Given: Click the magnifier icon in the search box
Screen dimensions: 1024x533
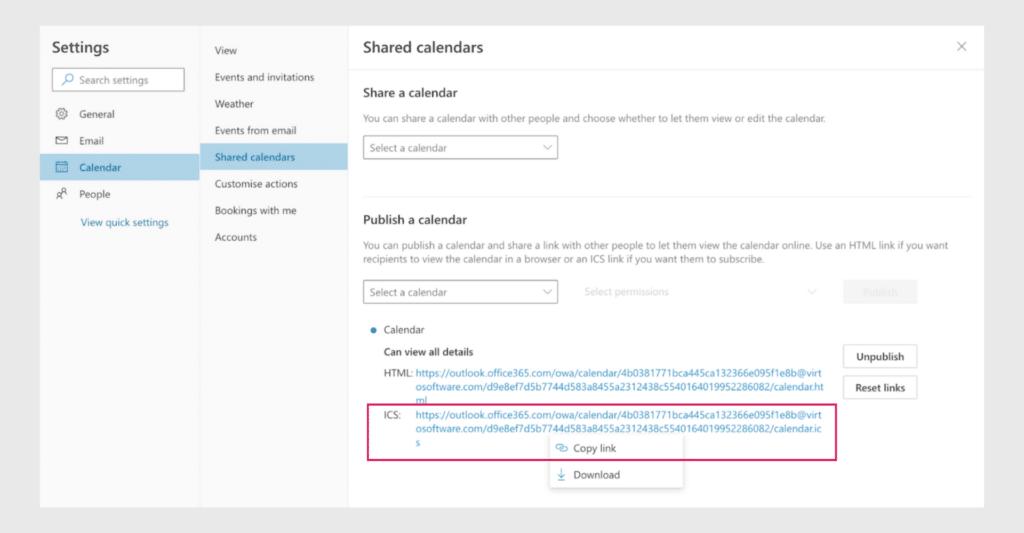Looking at the screenshot, I should pos(67,80).
